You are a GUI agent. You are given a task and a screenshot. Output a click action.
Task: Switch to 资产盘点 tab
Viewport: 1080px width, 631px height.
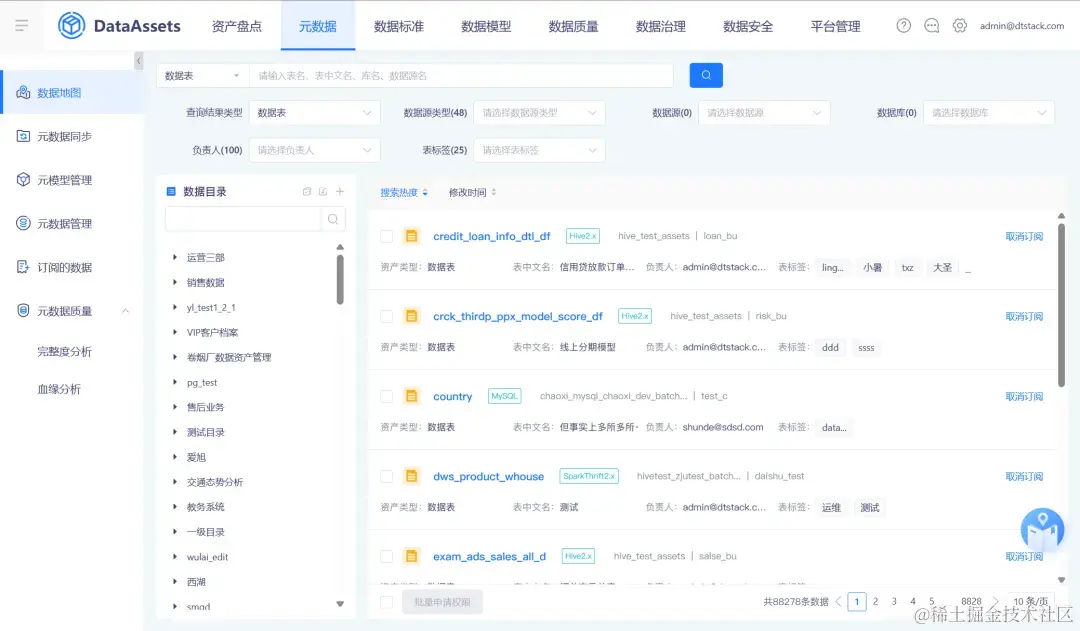click(236, 26)
